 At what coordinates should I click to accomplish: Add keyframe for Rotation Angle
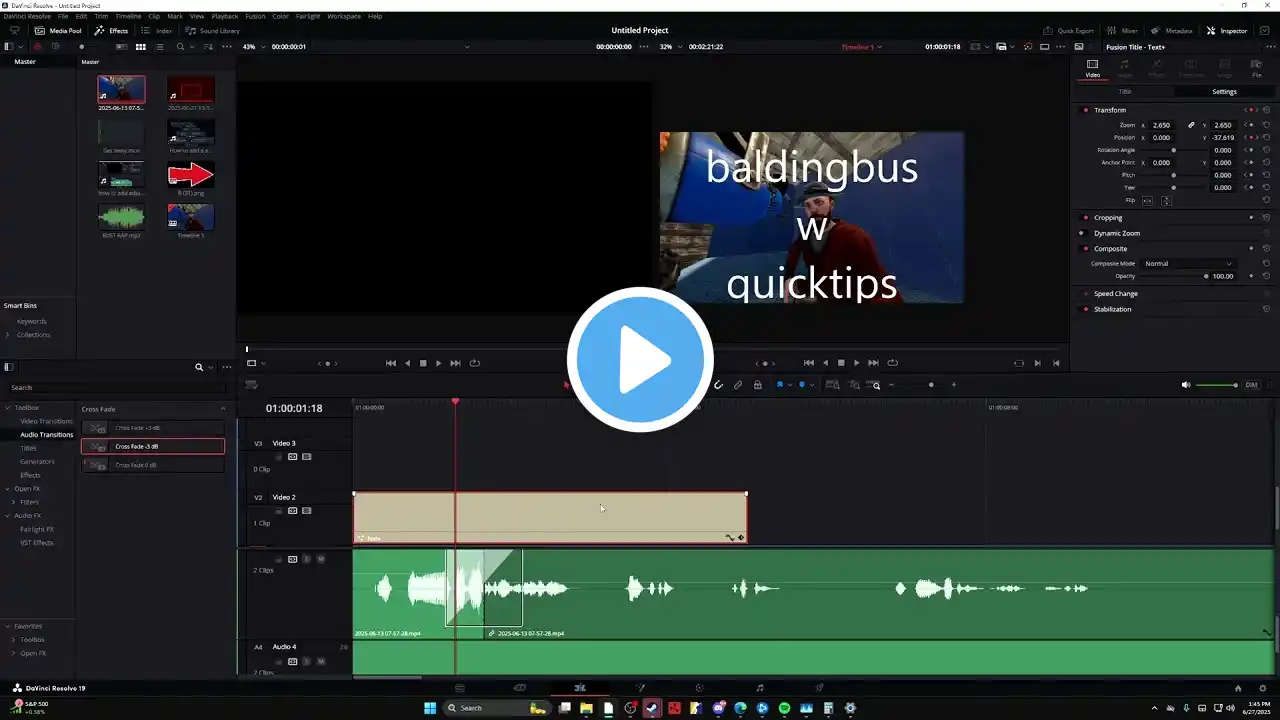[x=1250, y=150]
